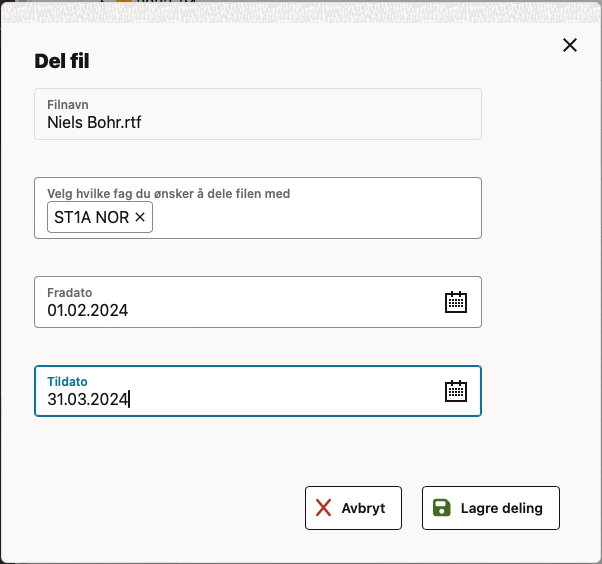
Task: Click the Filnavn field label
Action: point(68,103)
